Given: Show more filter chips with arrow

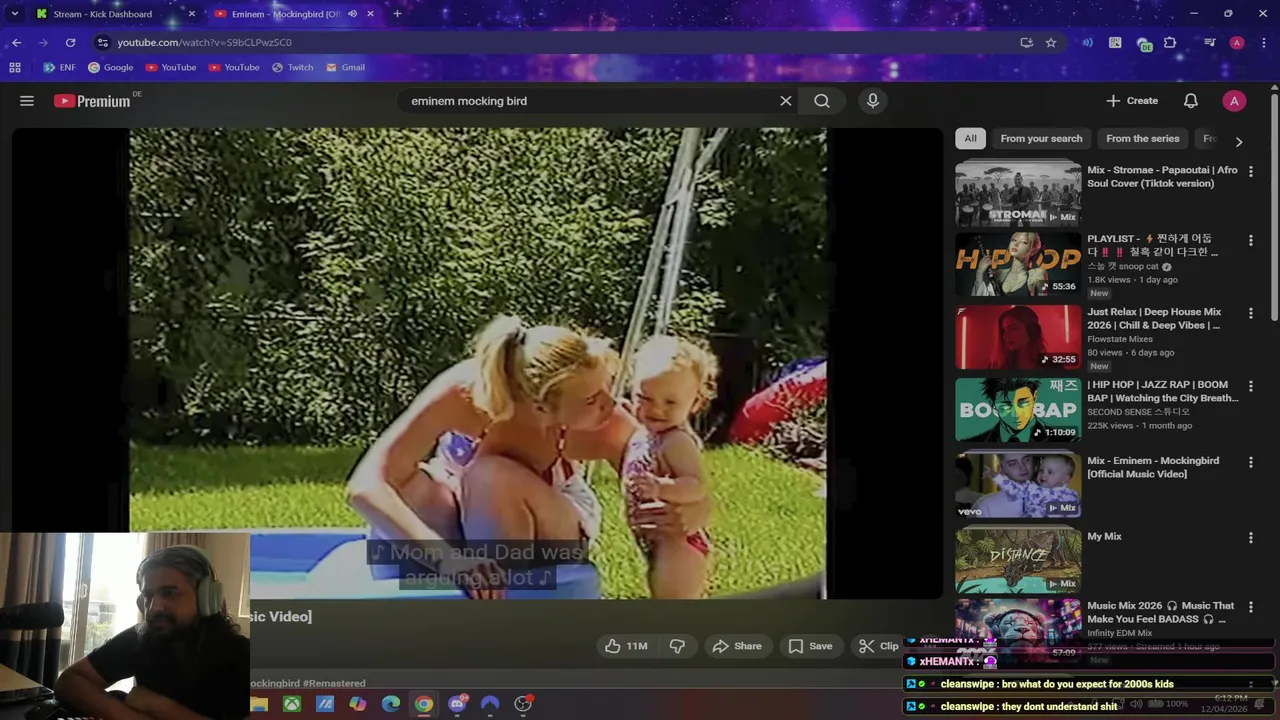Looking at the screenshot, I should click(1238, 141).
